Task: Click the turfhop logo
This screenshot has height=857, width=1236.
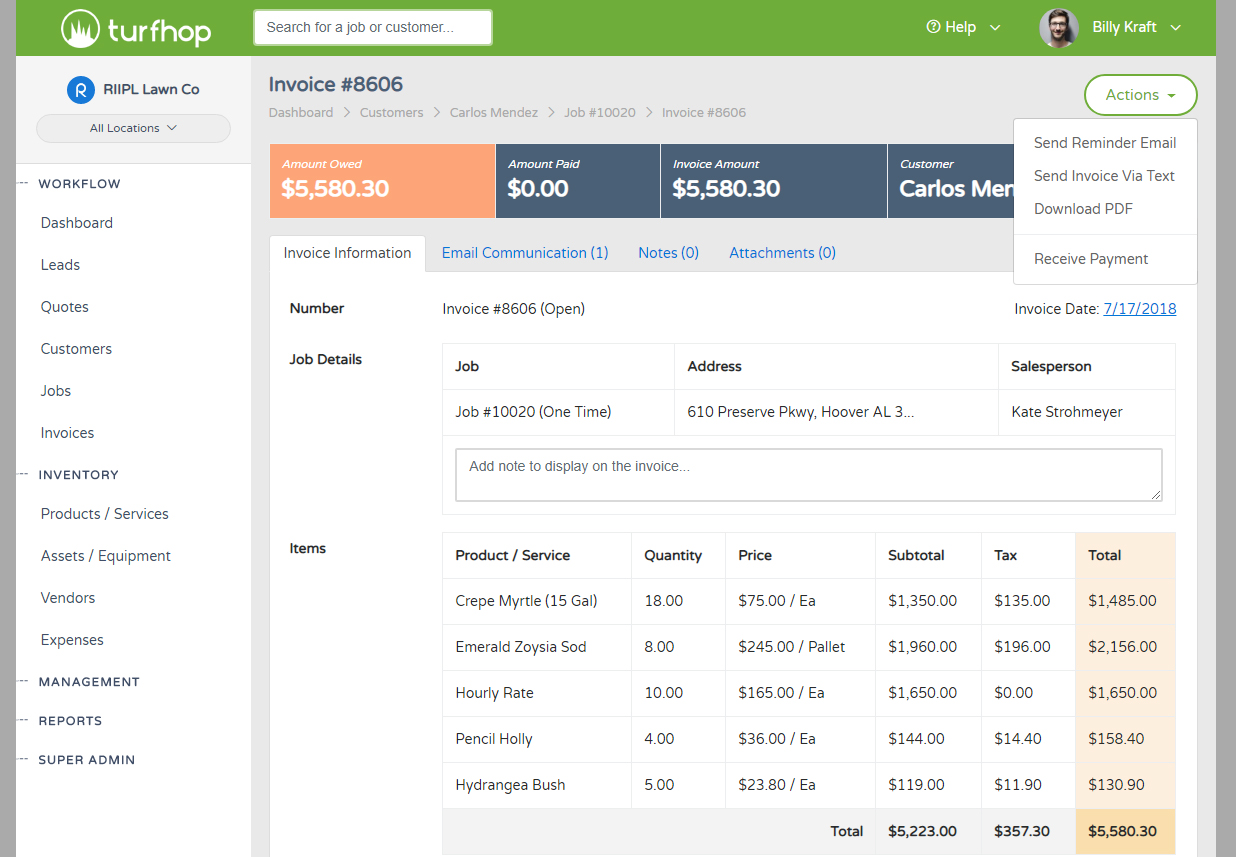Action: coord(135,27)
